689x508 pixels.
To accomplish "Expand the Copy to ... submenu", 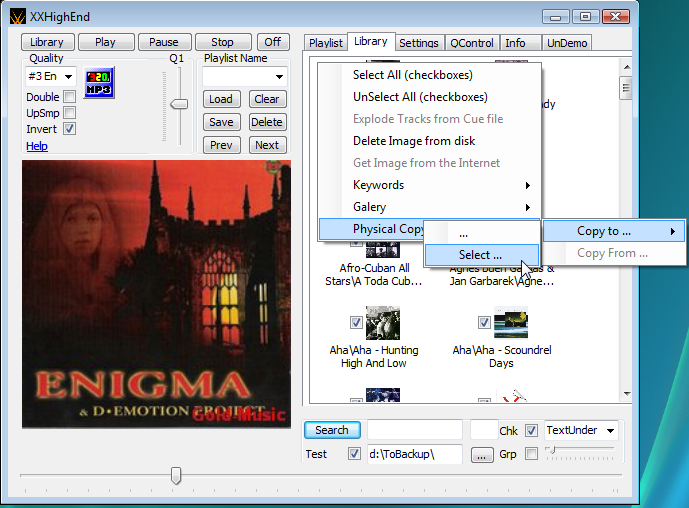I will (x=614, y=231).
